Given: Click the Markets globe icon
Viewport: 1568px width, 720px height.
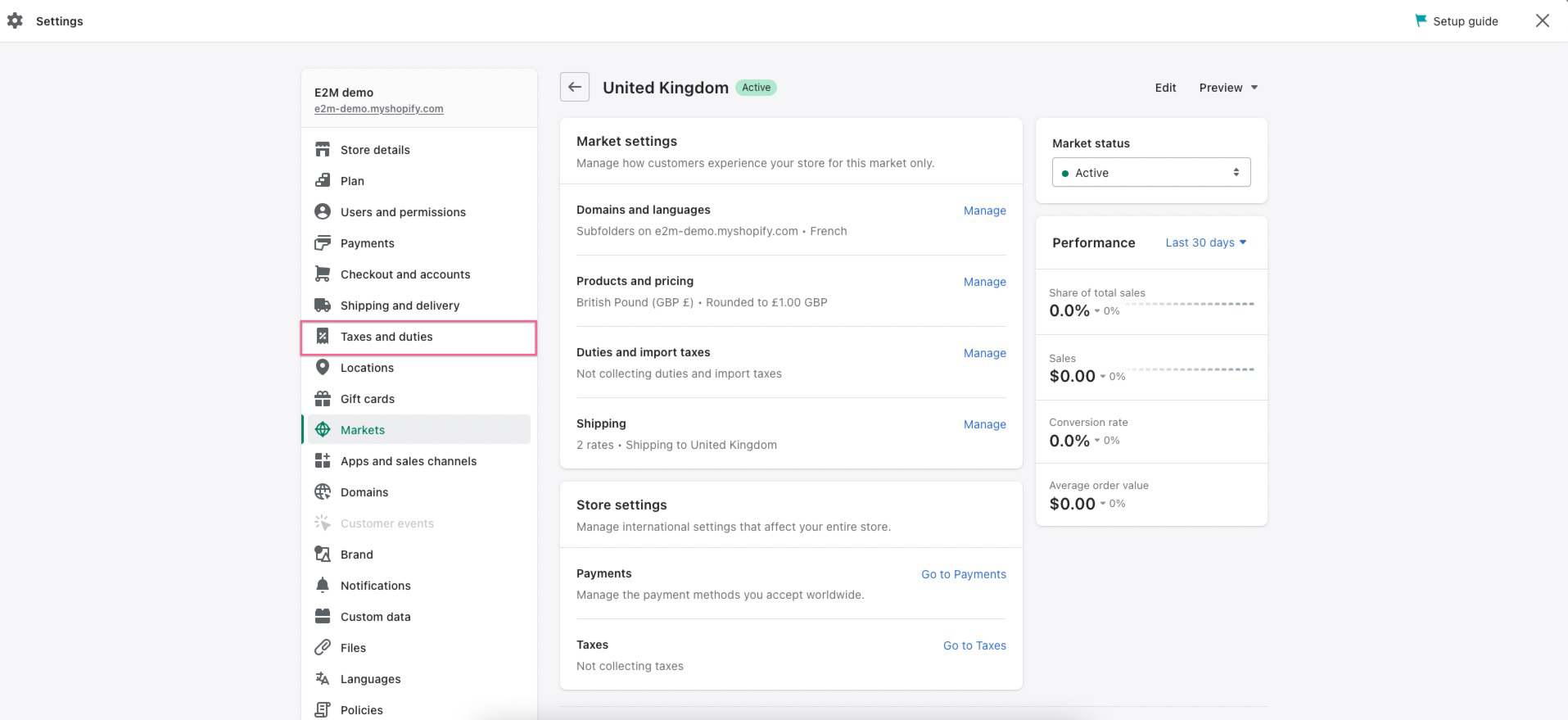Looking at the screenshot, I should coord(323,430).
